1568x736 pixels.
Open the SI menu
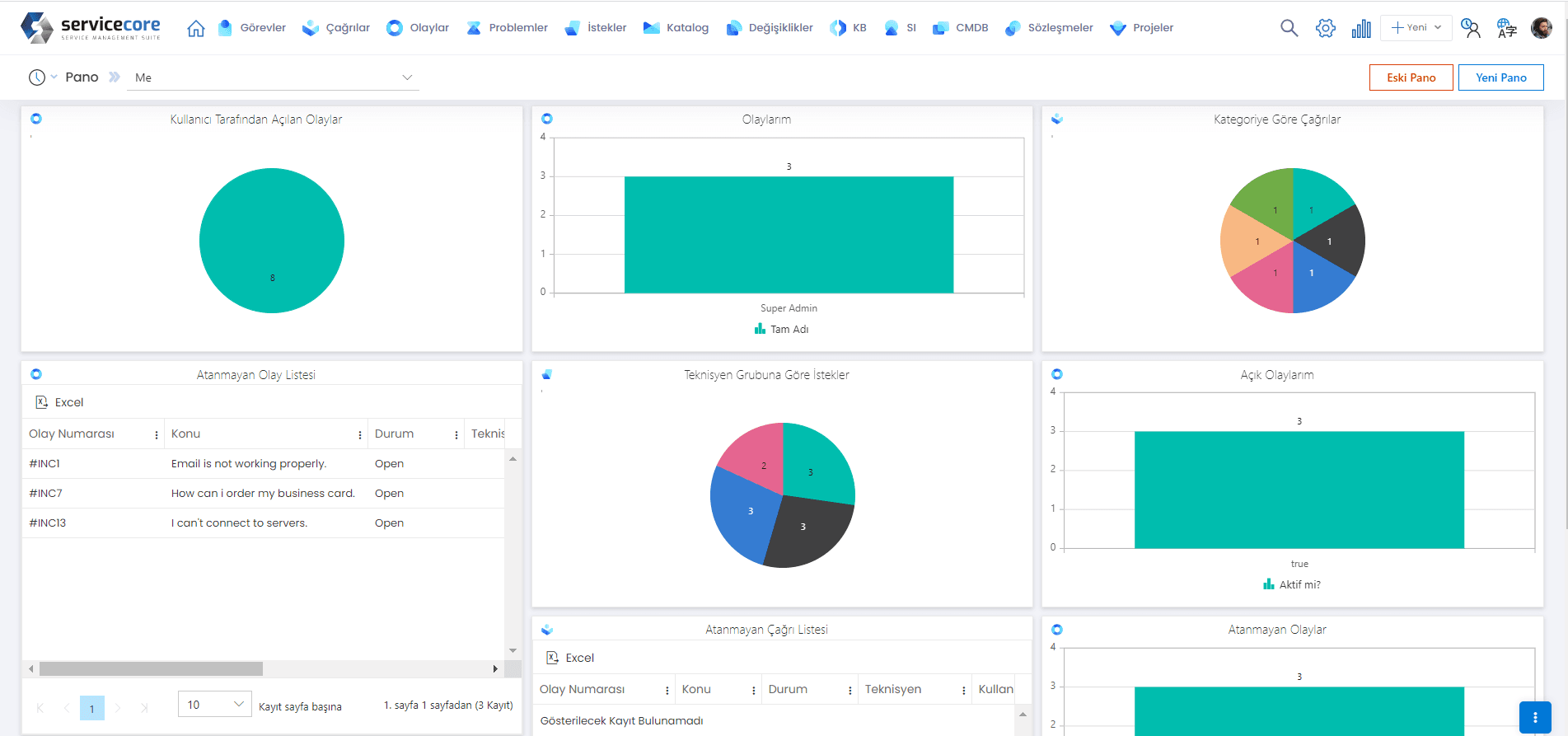point(900,28)
